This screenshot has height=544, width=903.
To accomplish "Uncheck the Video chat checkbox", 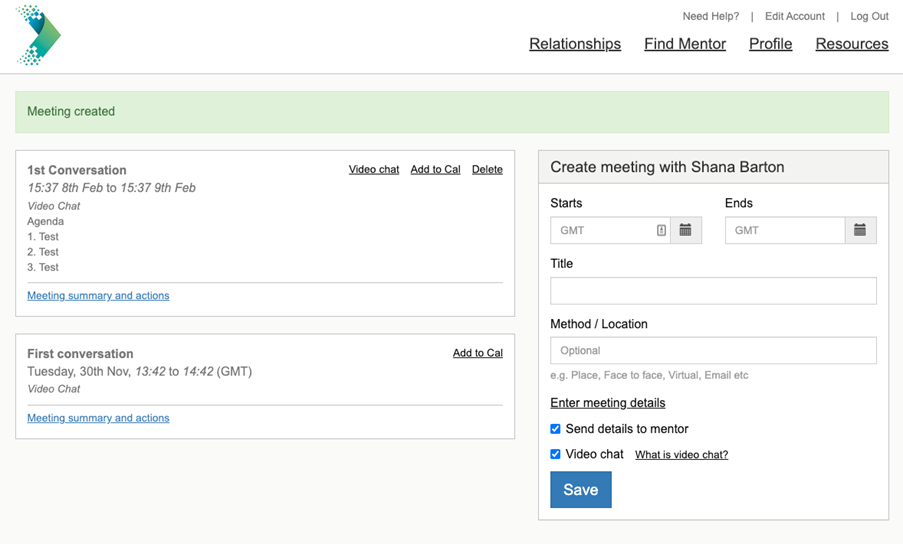I will click(555, 454).
